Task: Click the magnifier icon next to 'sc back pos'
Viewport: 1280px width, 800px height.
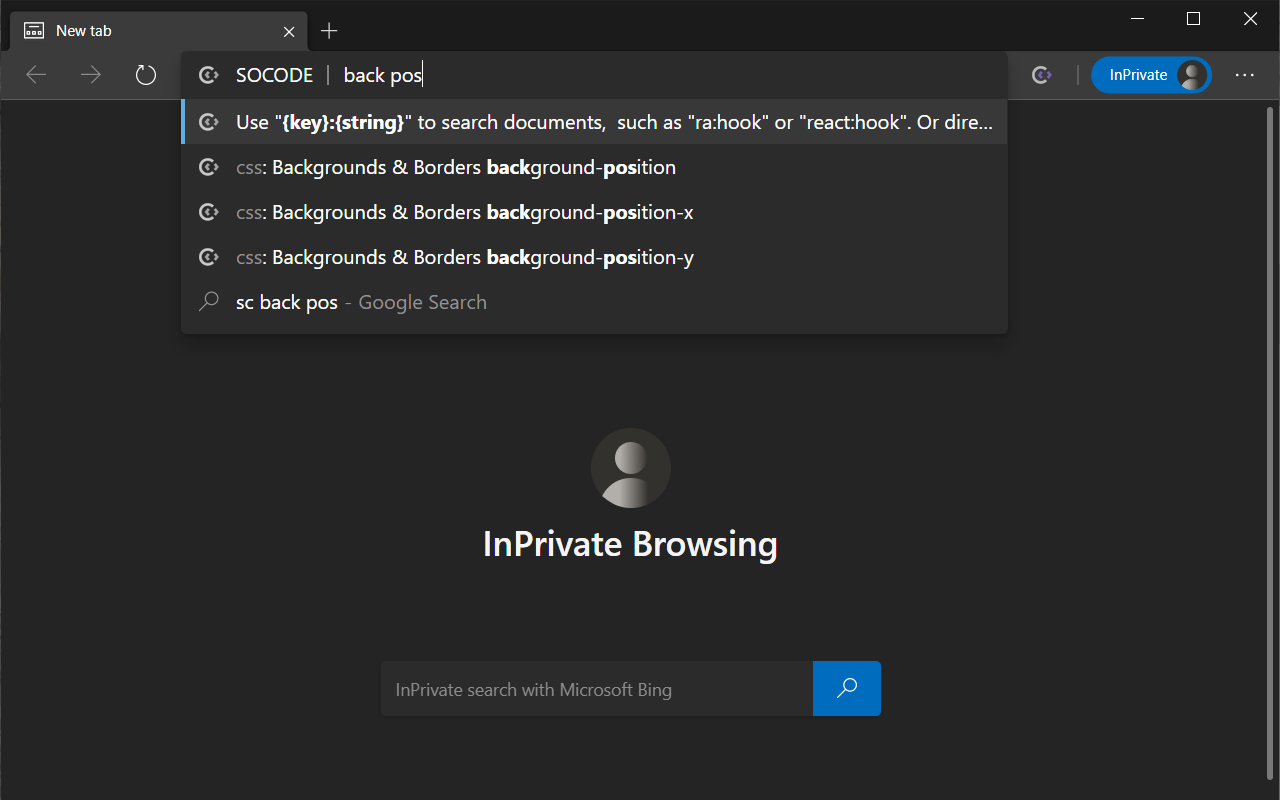Action: 208,301
